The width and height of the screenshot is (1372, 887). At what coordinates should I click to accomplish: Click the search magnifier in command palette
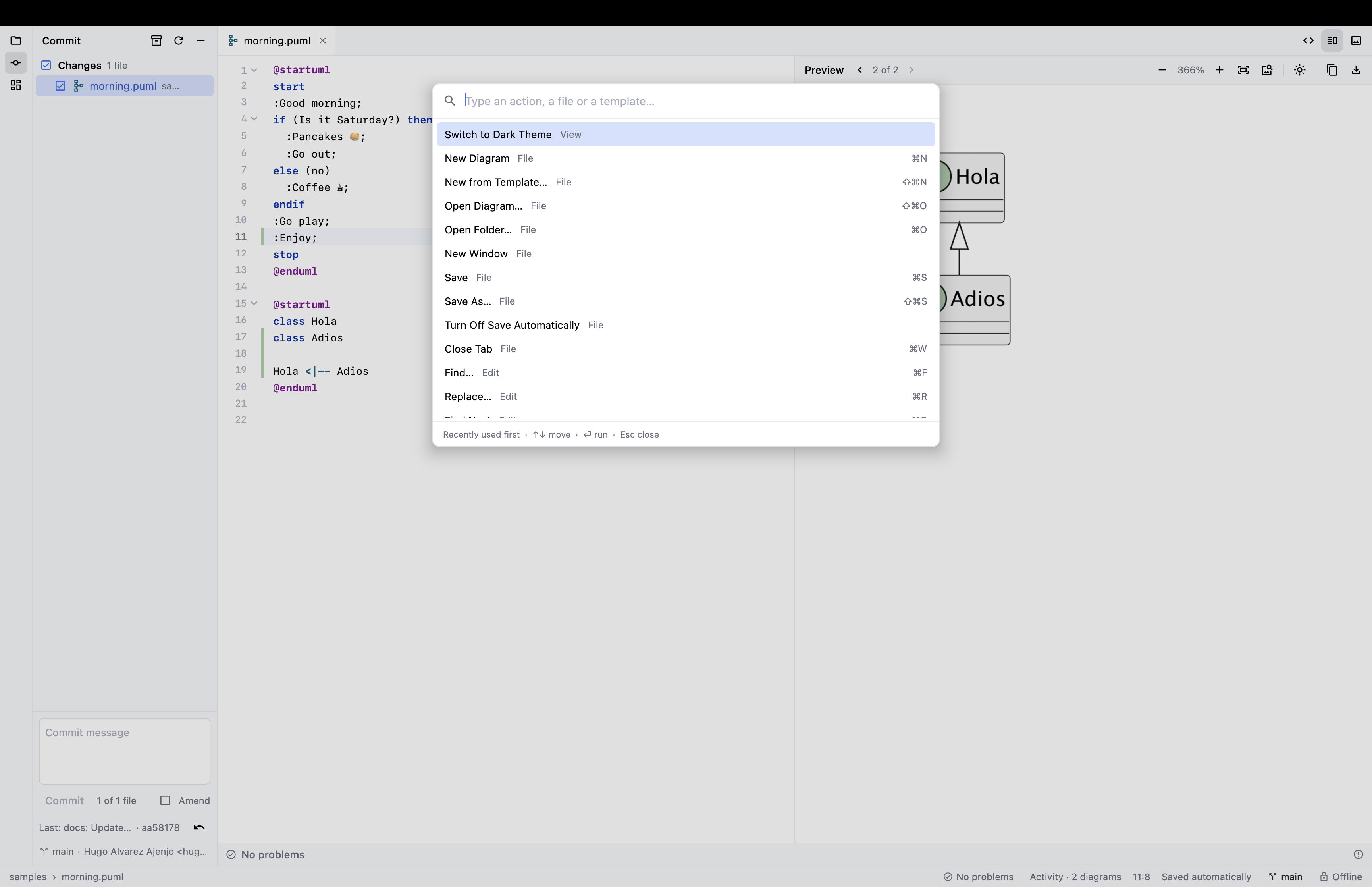[x=450, y=101]
